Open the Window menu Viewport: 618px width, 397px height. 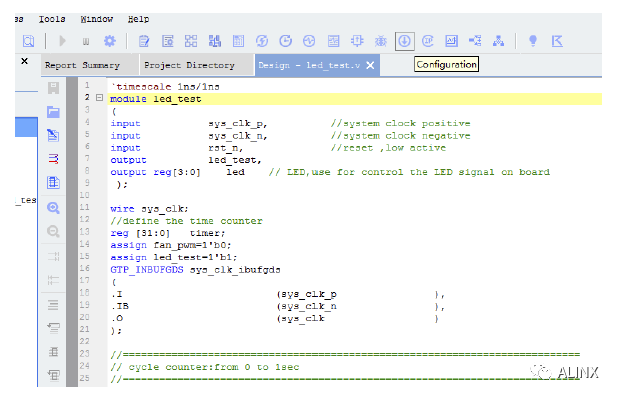[x=97, y=19]
